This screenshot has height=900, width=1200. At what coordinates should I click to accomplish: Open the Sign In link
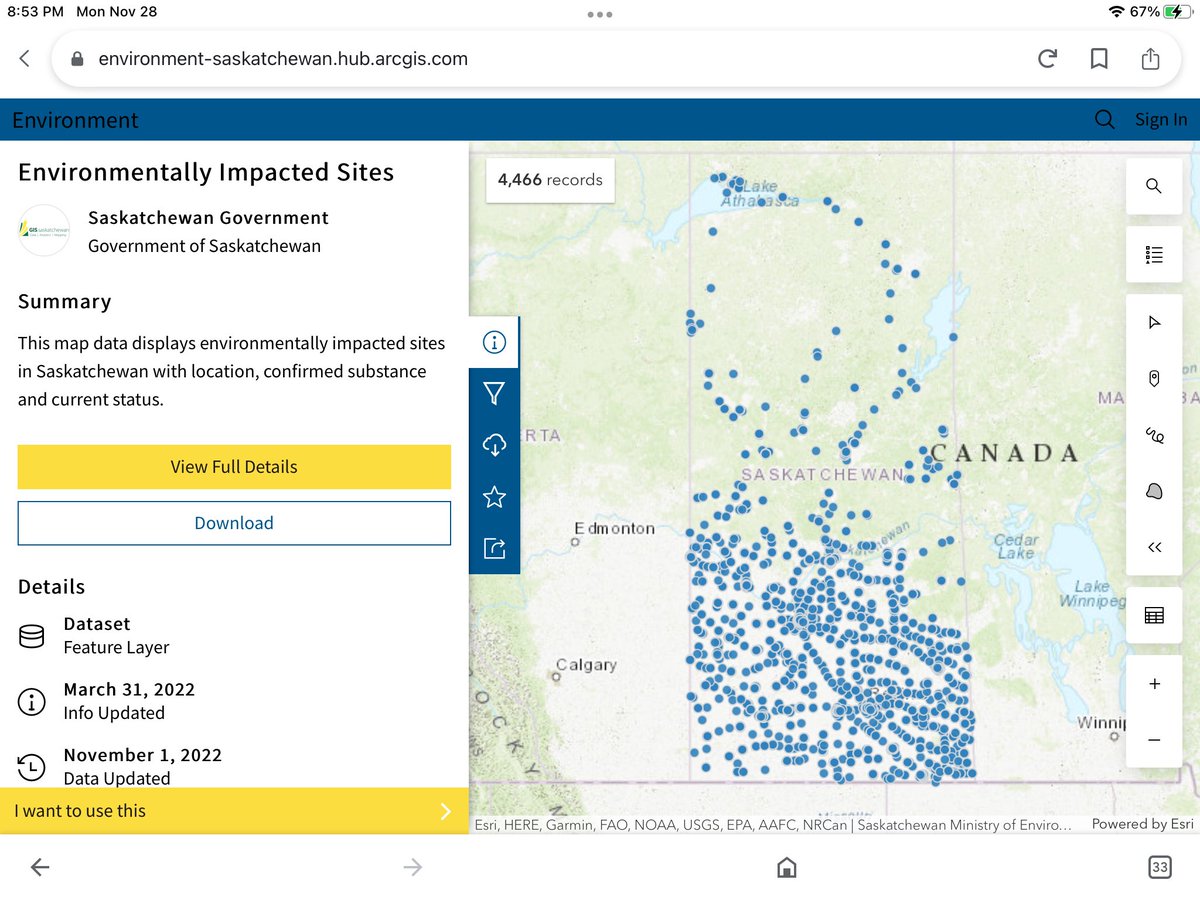tap(1161, 120)
